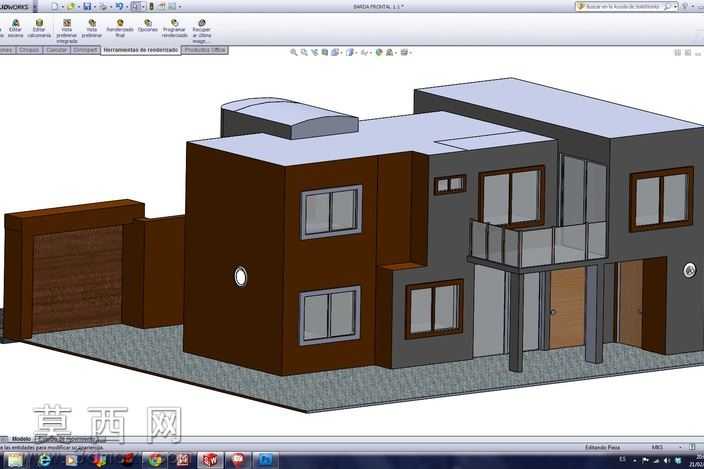Viewport: 704px width, 469px height.
Task: Open the View settings dropdown arrow
Action: tap(410, 53)
